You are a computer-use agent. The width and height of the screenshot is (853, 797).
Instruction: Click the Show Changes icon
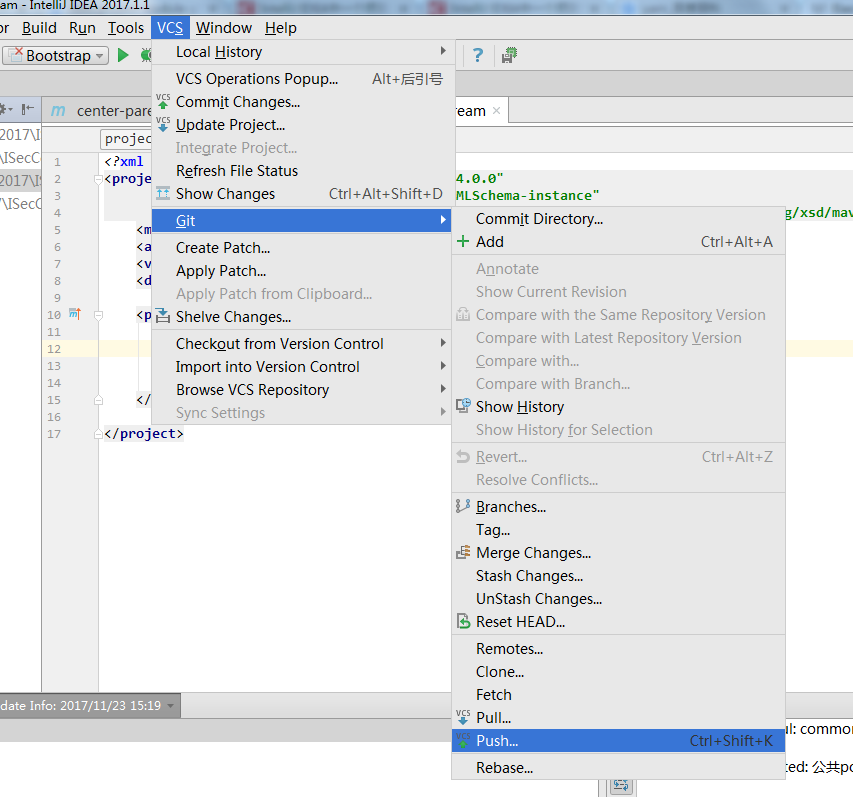[163, 193]
